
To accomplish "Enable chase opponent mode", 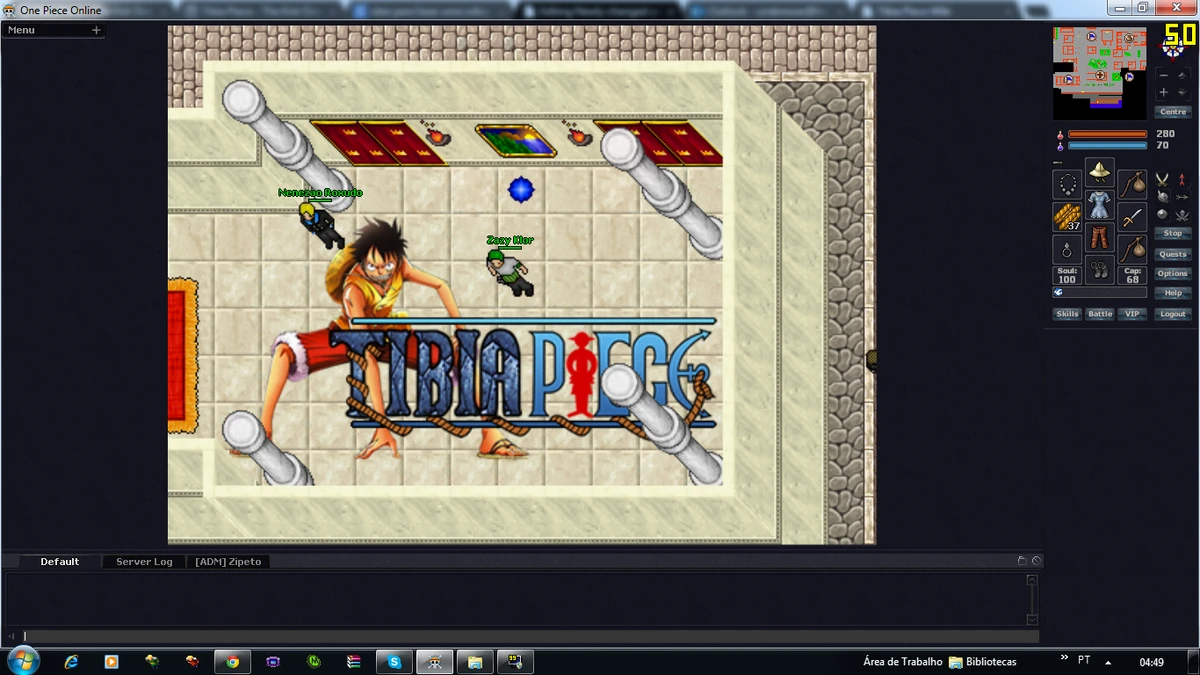I will point(1183,196).
